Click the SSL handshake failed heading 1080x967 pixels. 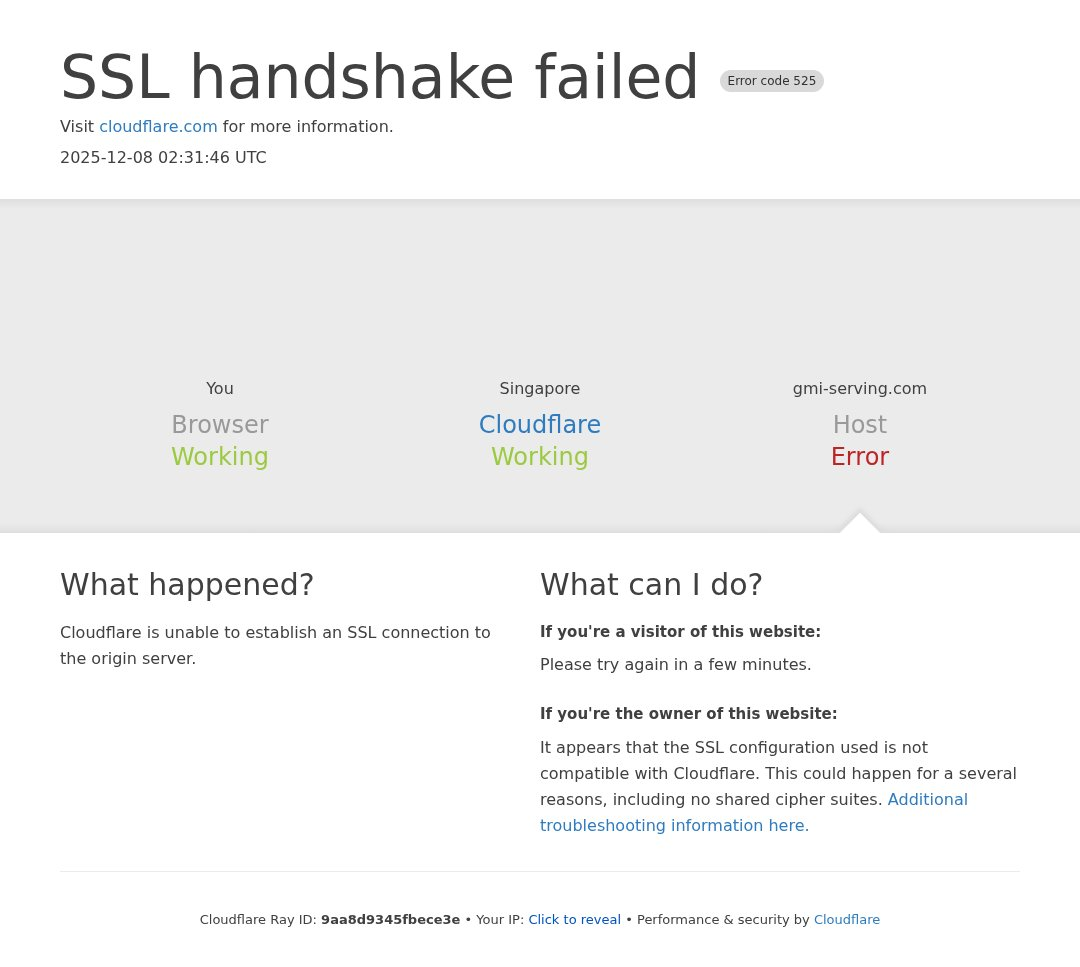[x=379, y=78]
